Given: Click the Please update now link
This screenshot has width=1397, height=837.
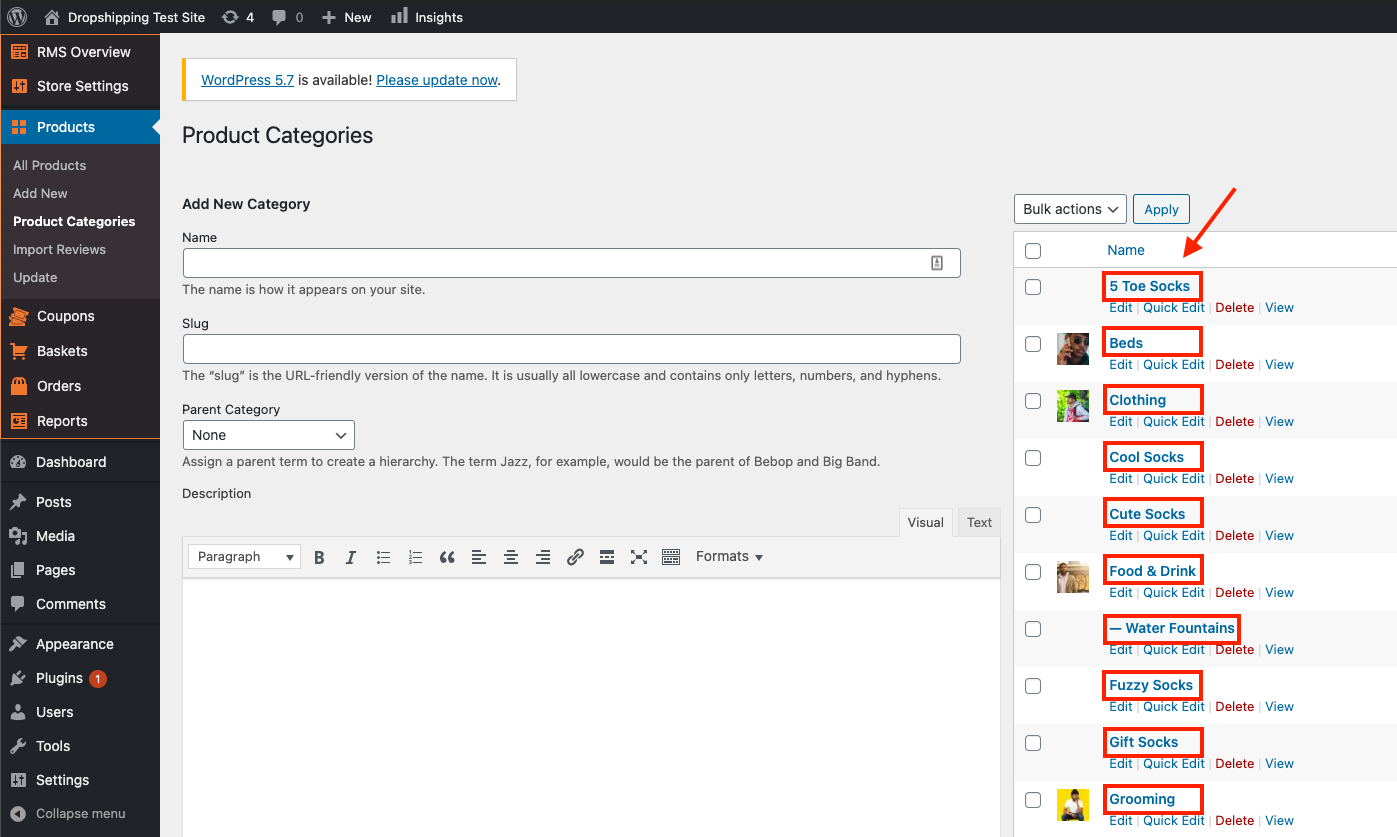Looking at the screenshot, I should pyautogui.click(x=437, y=80).
